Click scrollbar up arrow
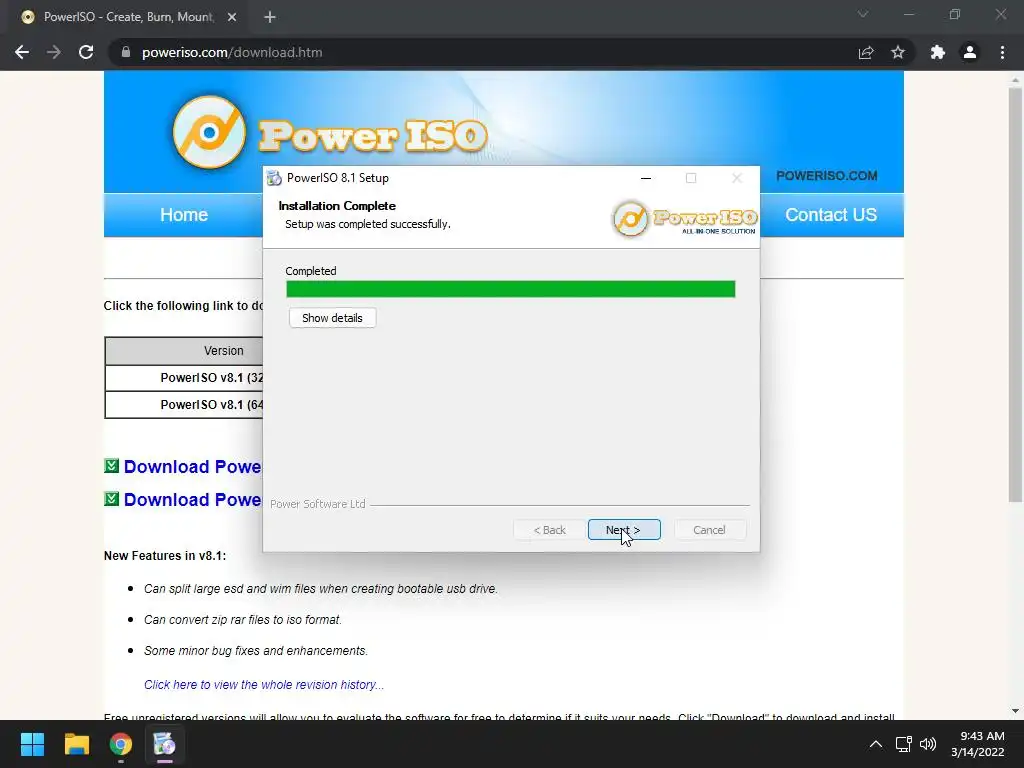Screen dimensions: 1024x768 tap(1015, 79)
